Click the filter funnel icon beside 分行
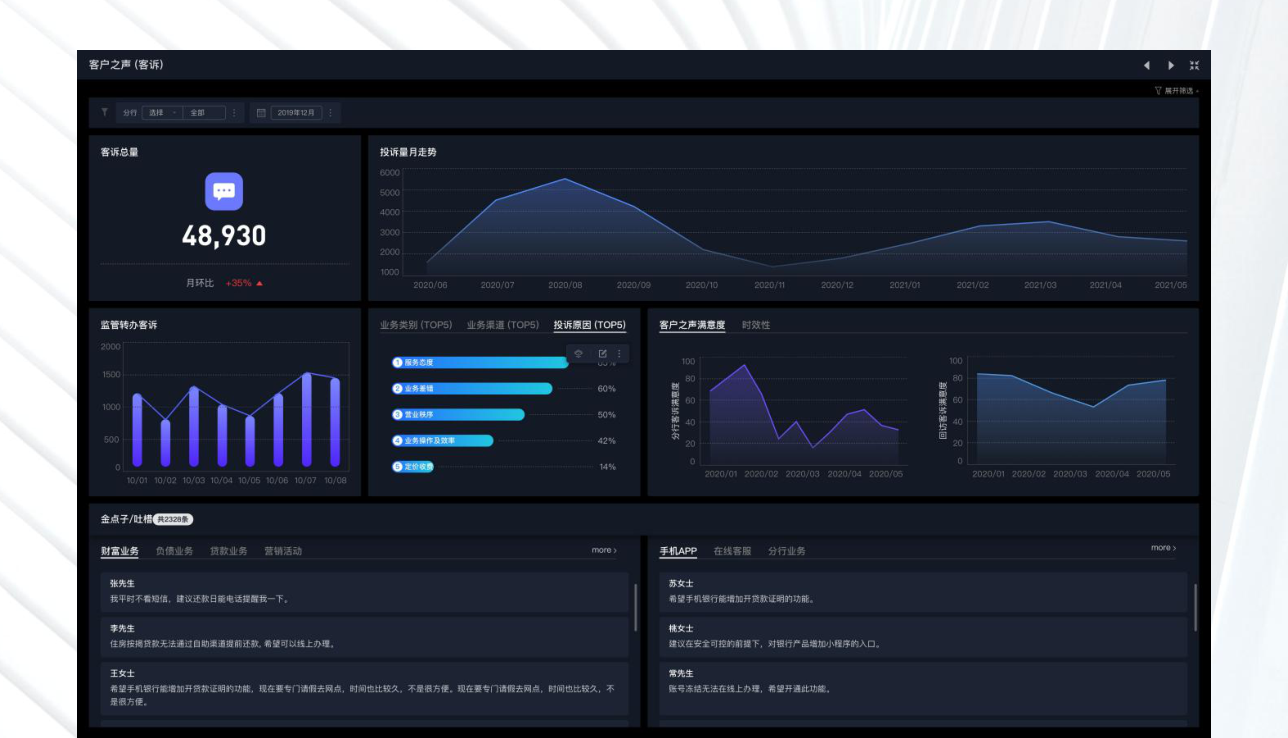Viewport: 1288px width, 738px height. point(104,112)
